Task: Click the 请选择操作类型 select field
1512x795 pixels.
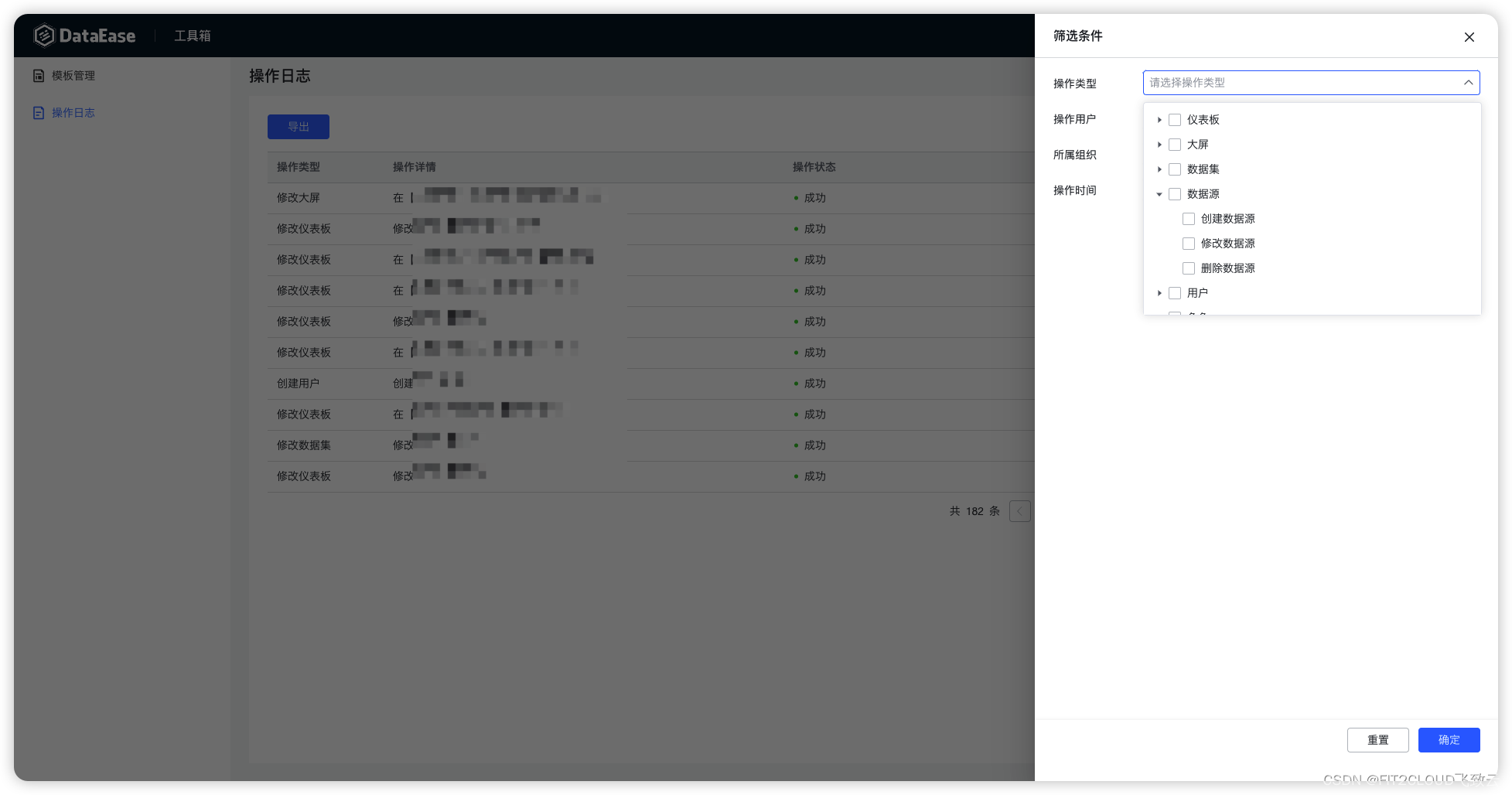Action: pyautogui.click(x=1311, y=83)
